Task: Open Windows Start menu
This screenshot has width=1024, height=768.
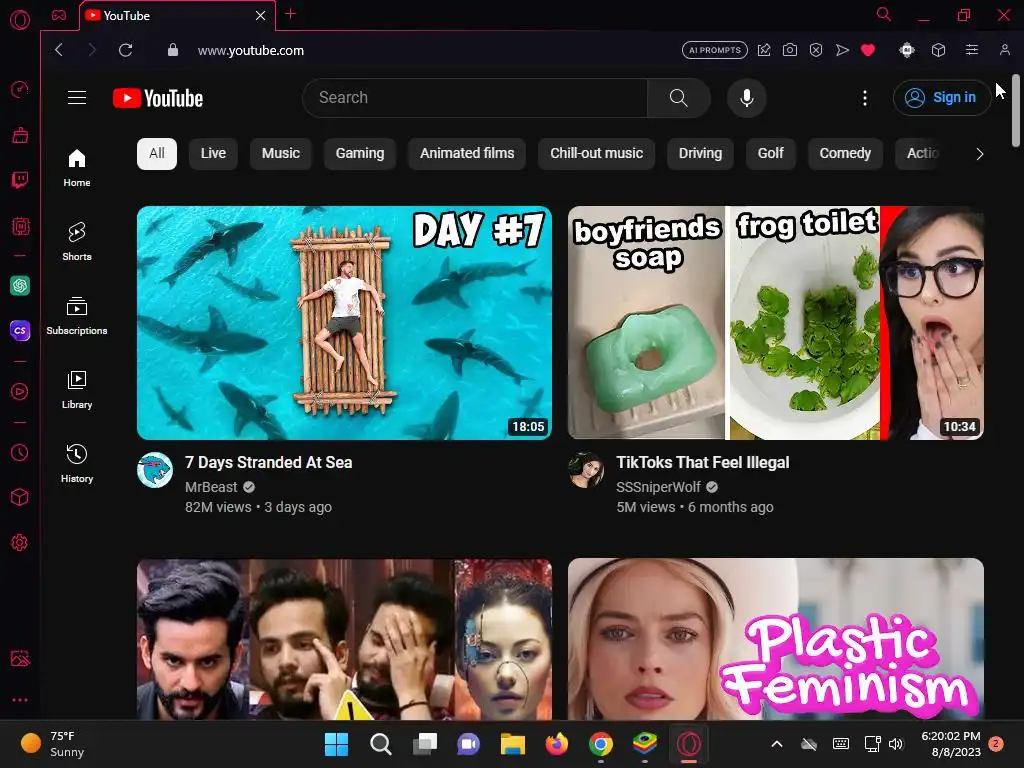Action: 336,744
